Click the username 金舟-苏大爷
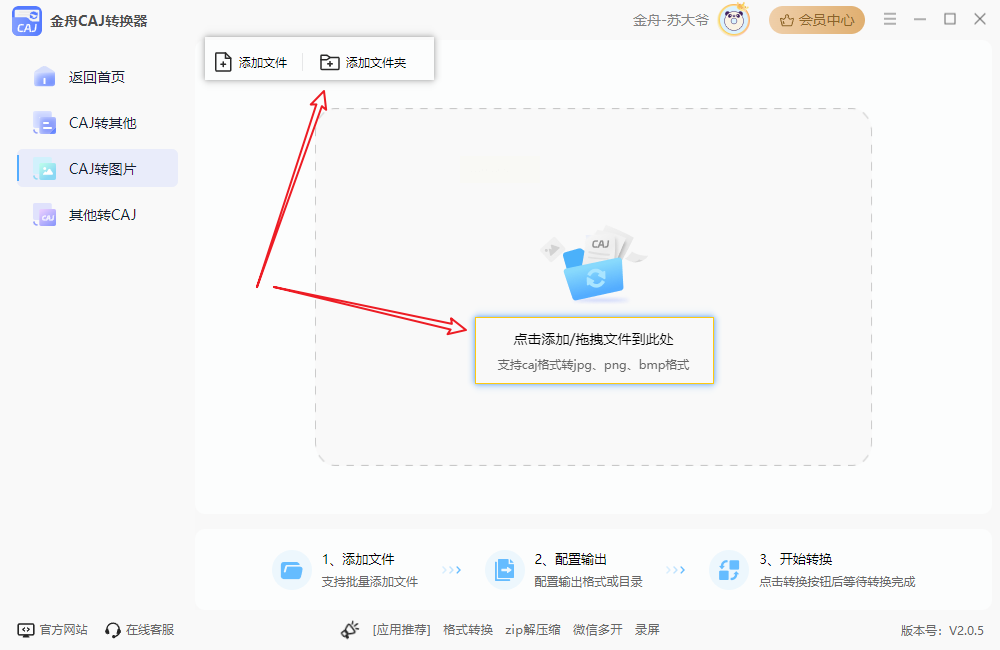1000x650 pixels. [671, 20]
